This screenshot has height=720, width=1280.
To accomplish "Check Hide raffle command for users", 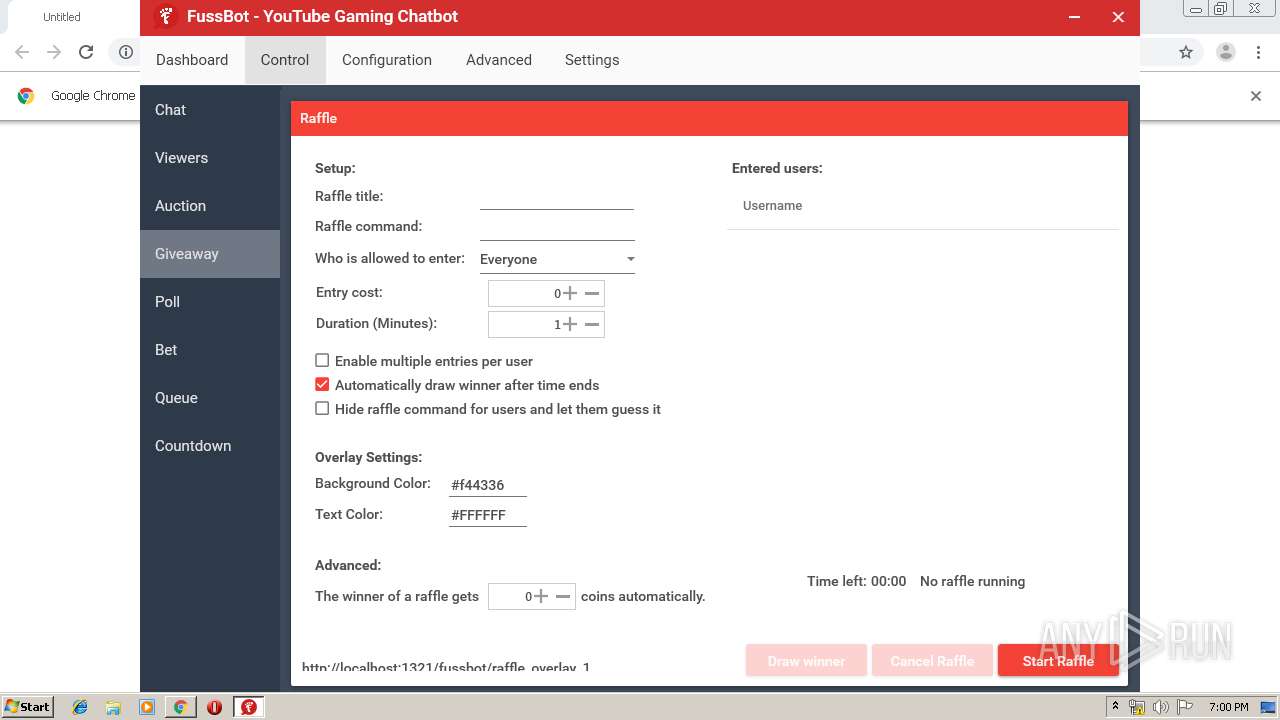I will tap(322, 408).
